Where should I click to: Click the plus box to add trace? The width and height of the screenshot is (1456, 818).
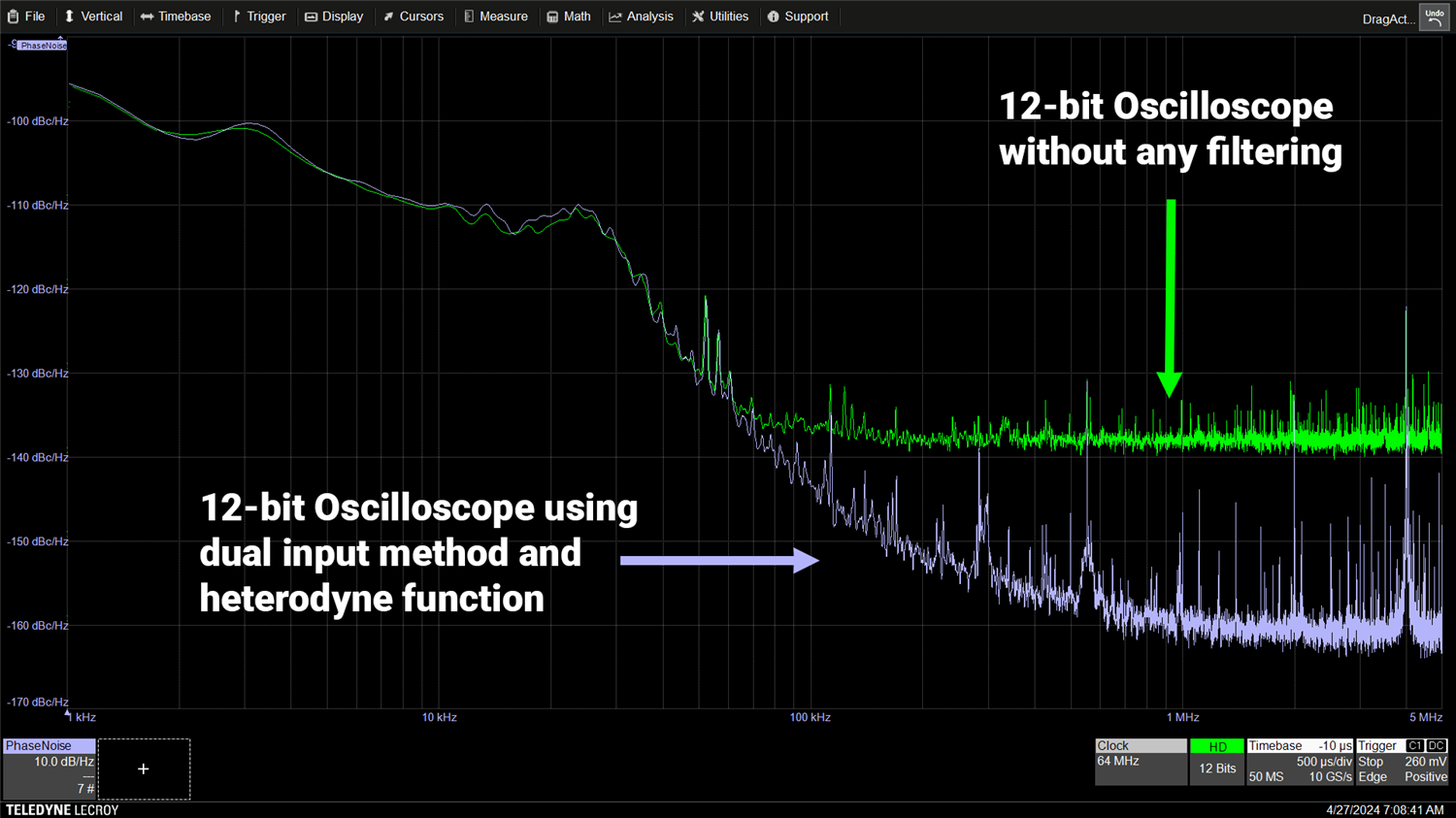pyautogui.click(x=144, y=769)
